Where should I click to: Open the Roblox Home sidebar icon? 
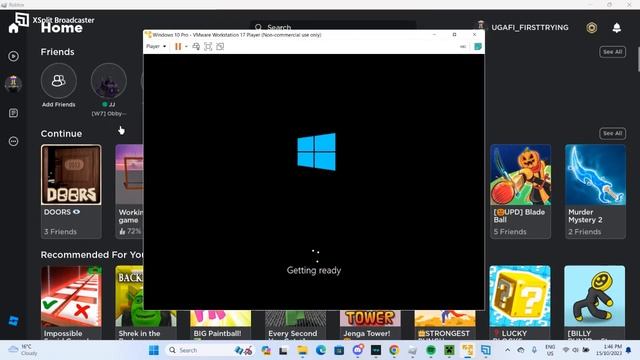pos(13,28)
